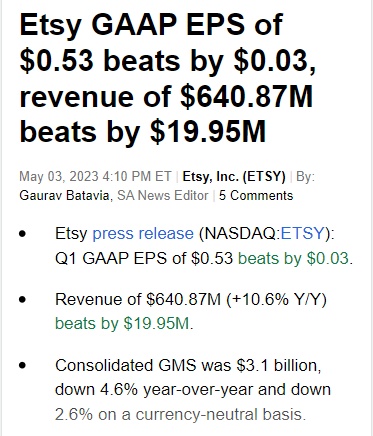373x436 pixels.
Task: Click the '(+10.6% Y/Y)' growth figure
Action: tap(276, 299)
